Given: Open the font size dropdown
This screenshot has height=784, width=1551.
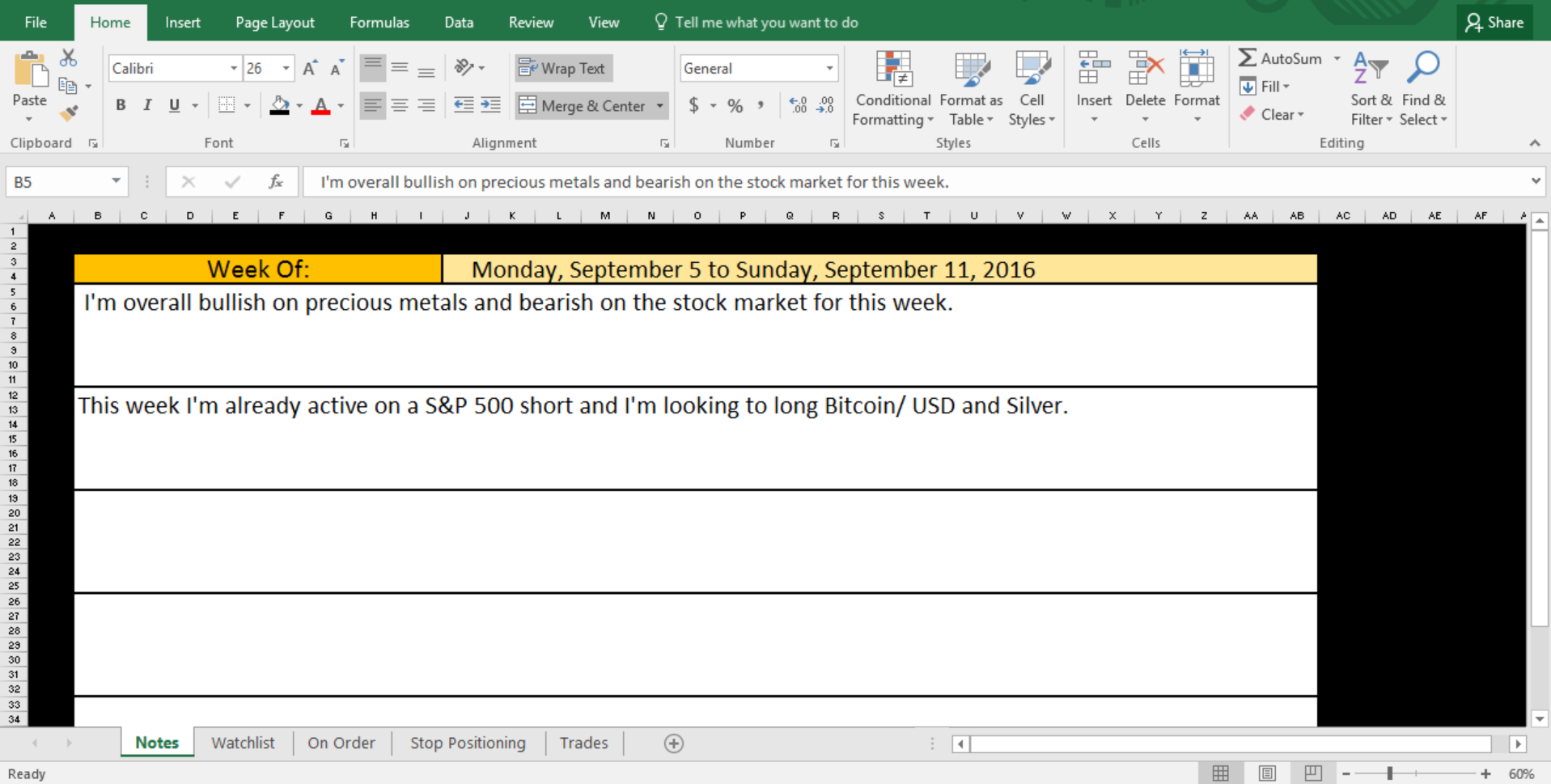Looking at the screenshot, I should tap(286, 69).
